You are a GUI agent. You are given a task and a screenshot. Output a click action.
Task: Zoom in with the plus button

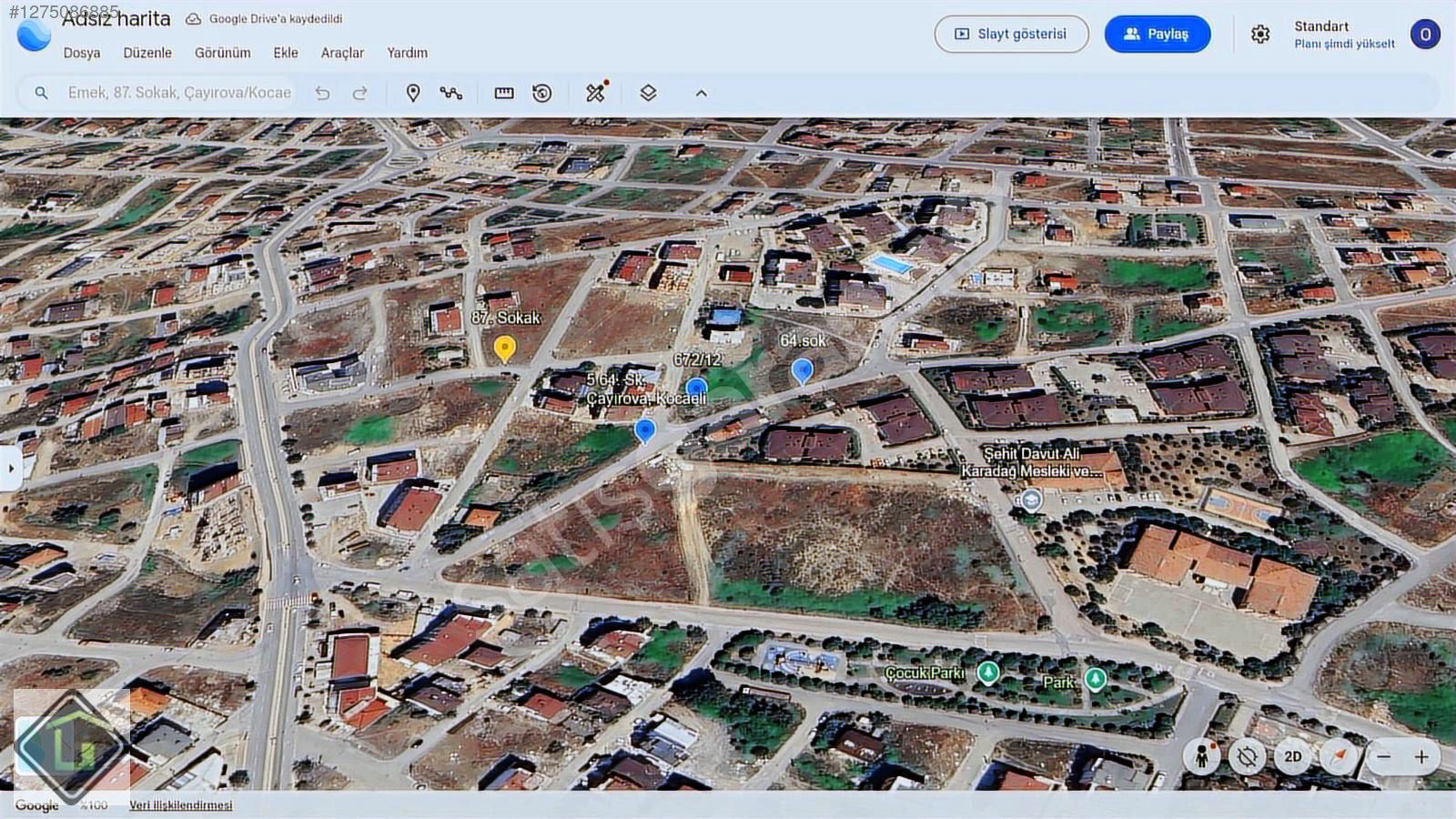click(1421, 756)
